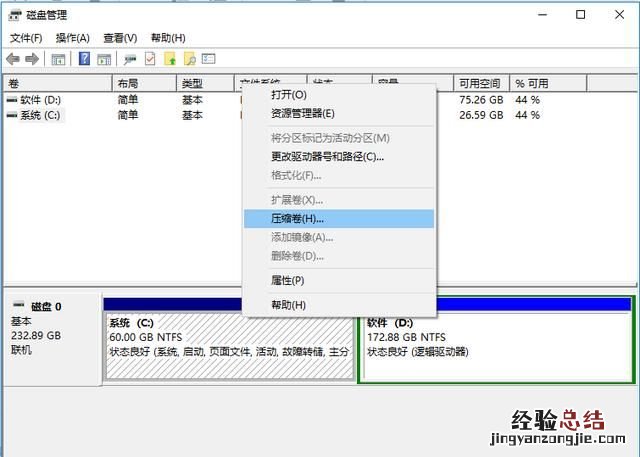Screen dimensions: 640x457
Task: Select the 系统 (C:) 60.00 GB partition block
Action: pos(230,346)
